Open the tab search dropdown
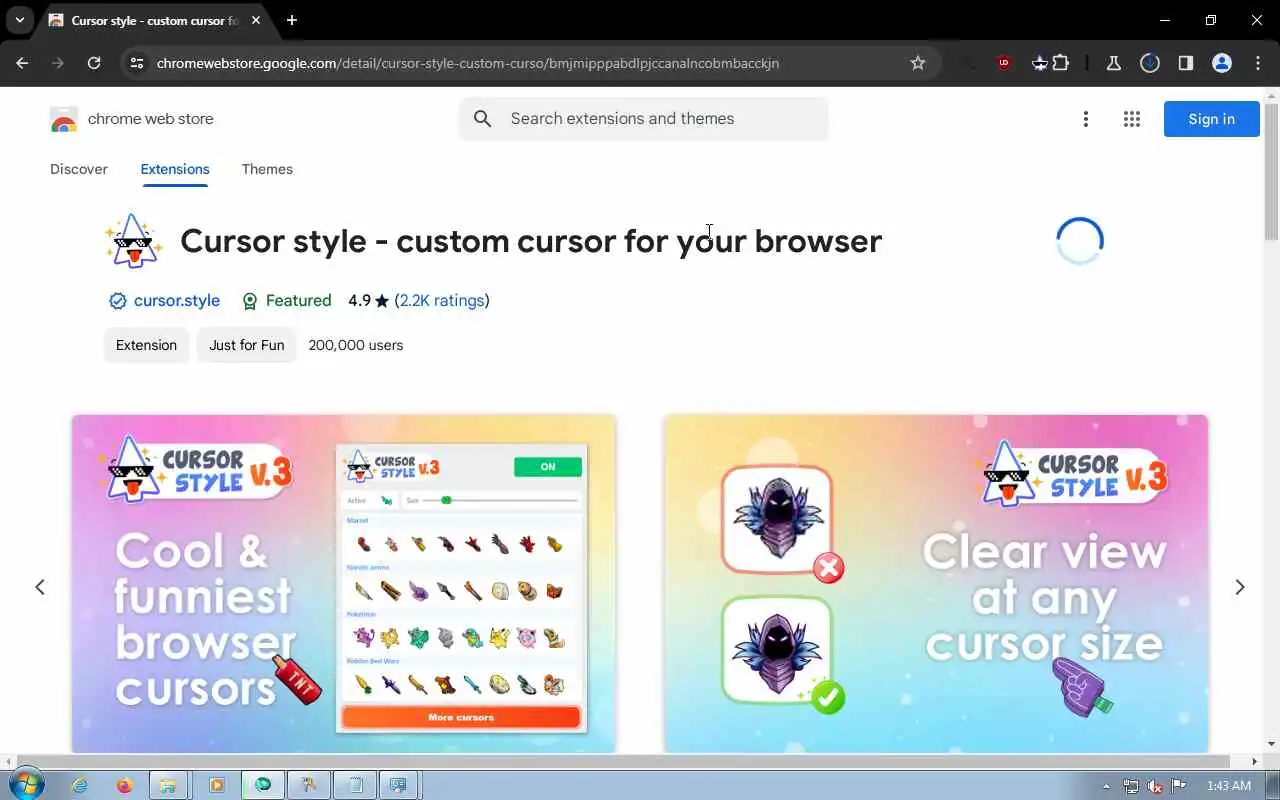 [x=19, y=20]
